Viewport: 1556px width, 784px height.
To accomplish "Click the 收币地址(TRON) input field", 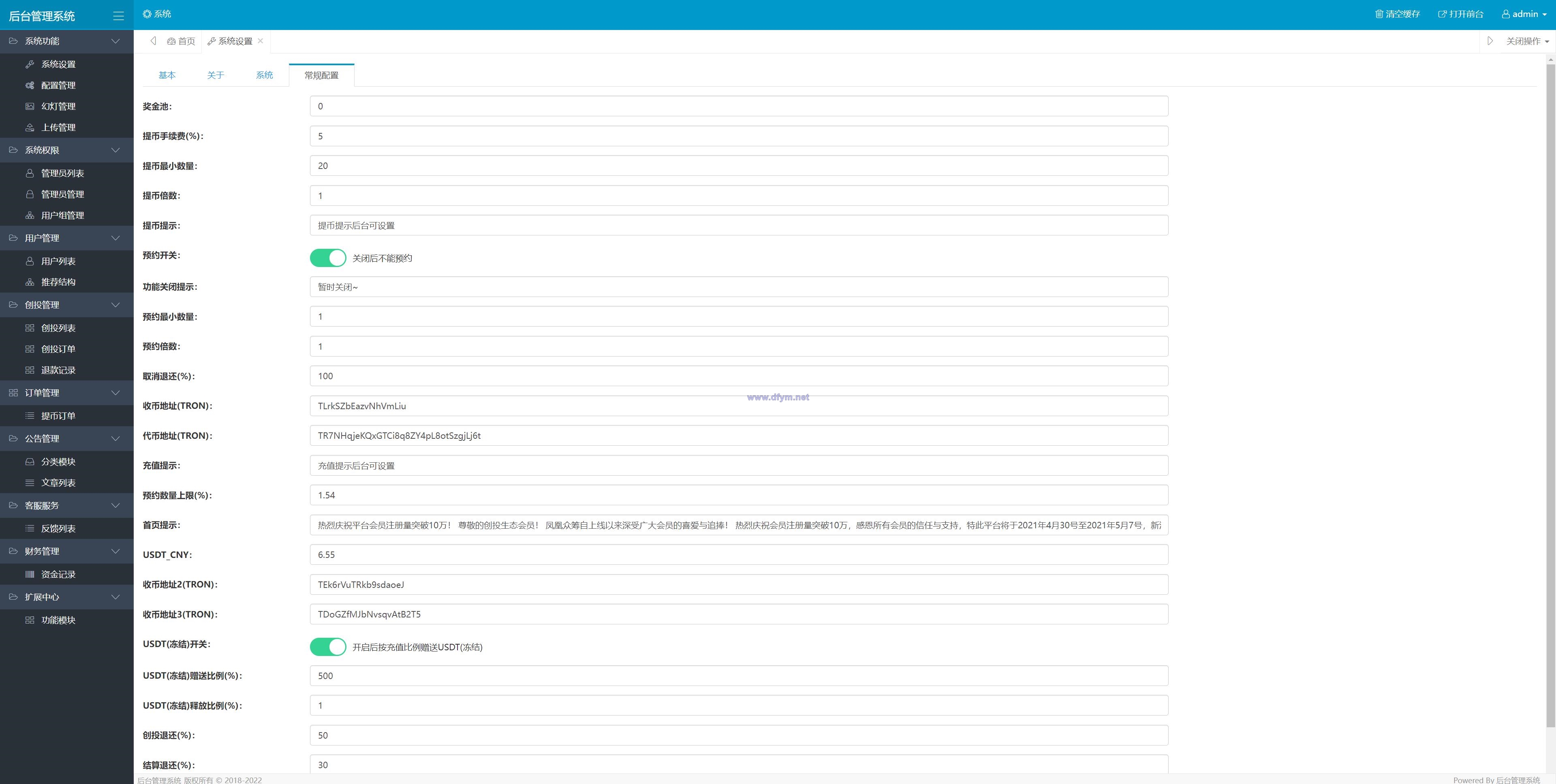I will coord(739,406).
